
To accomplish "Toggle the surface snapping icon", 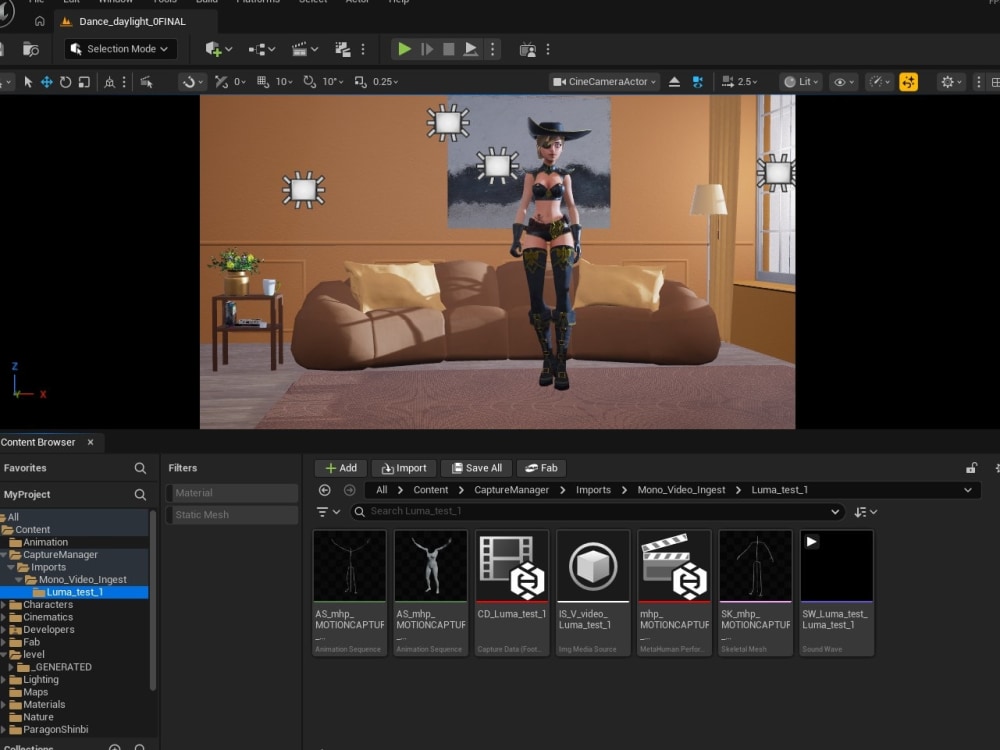I will point(147,82).
